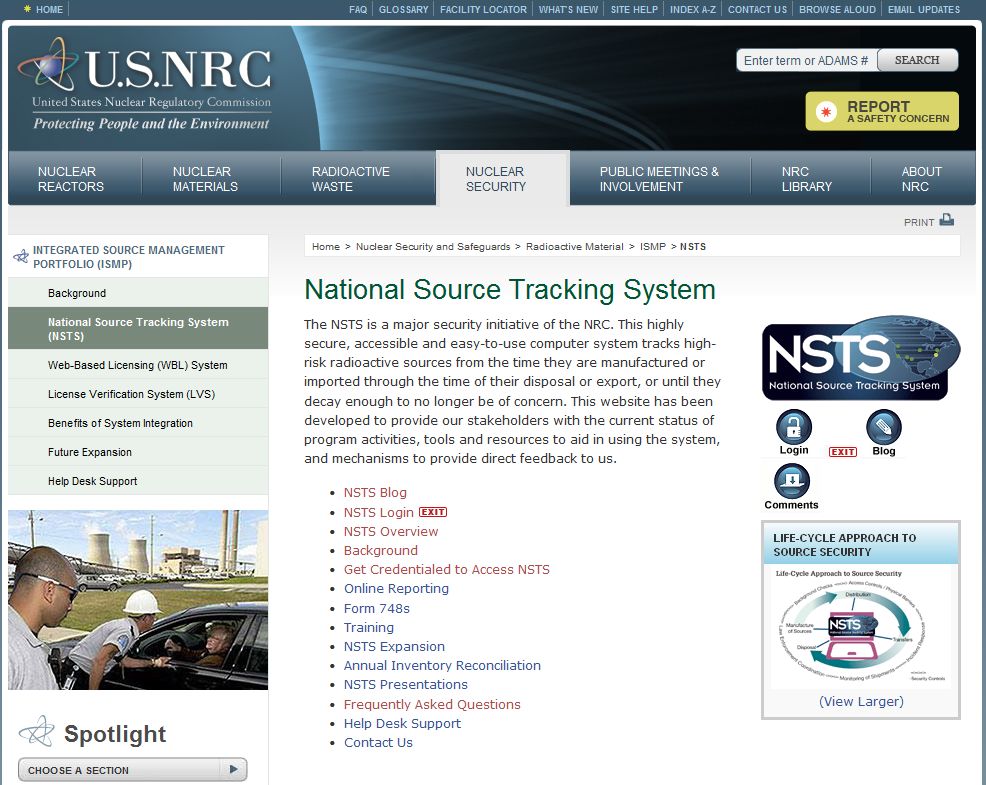This screenshot has width=986, height=785.
Task: Open Get Credentialed to Access NSTS
Action: click(x=446, y=569)
